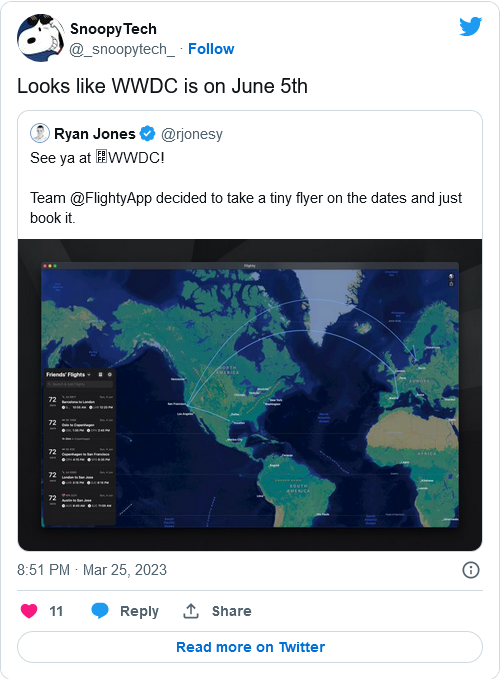Follow the @_snoopytech_ account
The image size is (500, 679).
pos(211,49)
